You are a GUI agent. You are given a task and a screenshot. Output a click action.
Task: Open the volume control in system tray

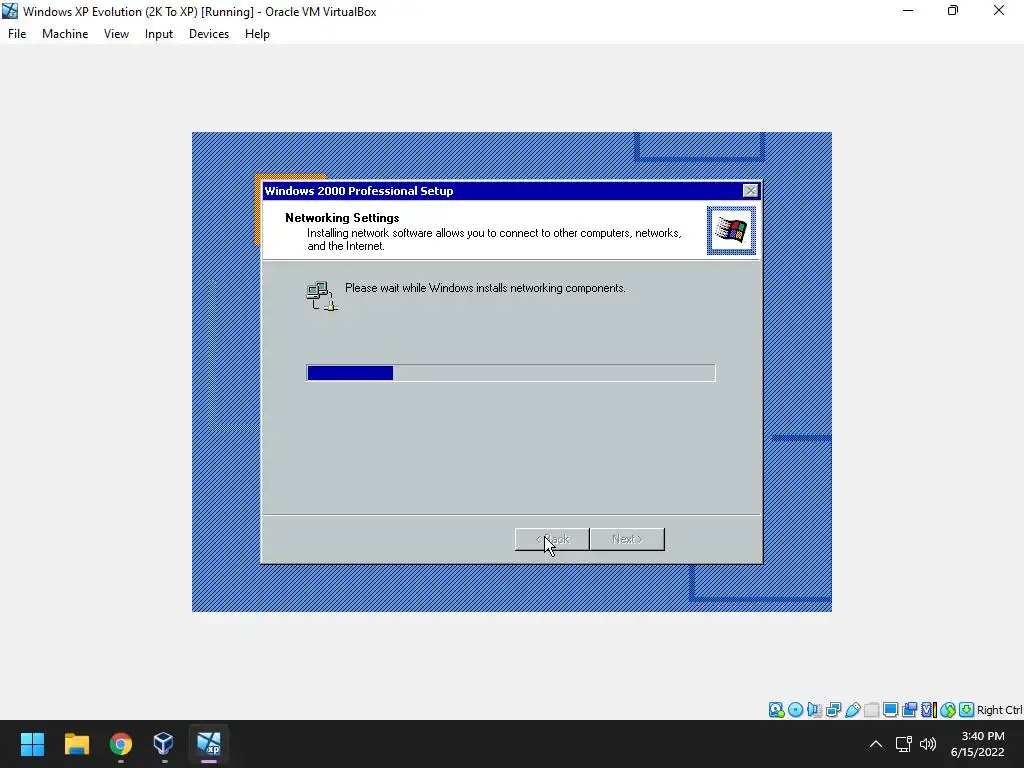pyautogui.click(x=928, y=744)
